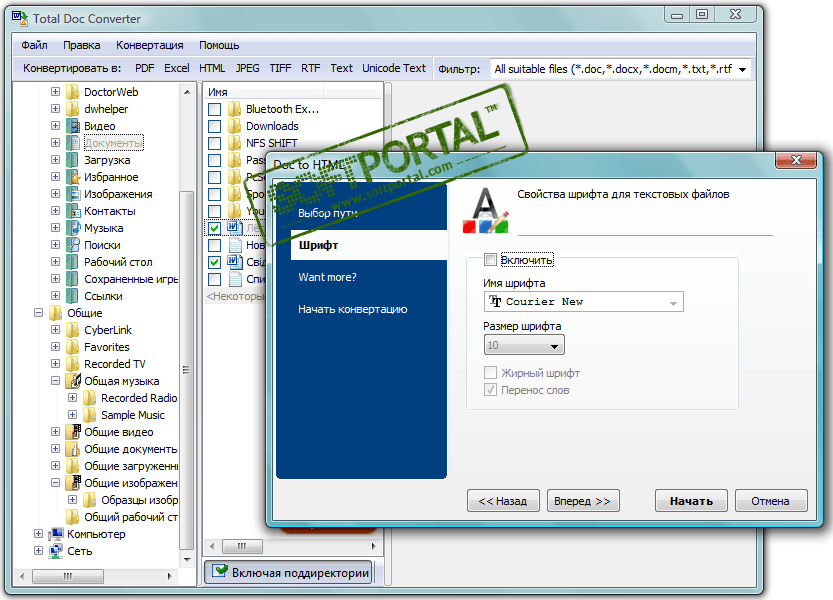This screenshot has width=833, height=600.
Task: Click the Ссылки folder icon
Action: pyautogui.click(x=72, y=296)
